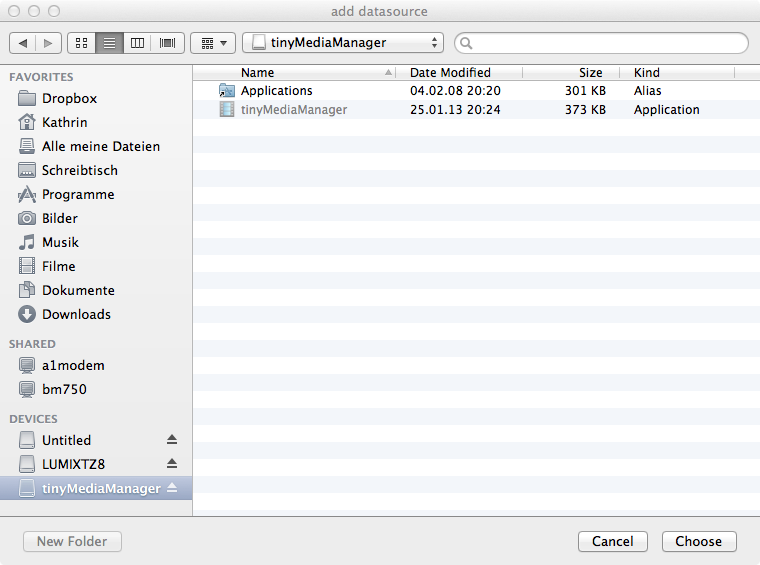The height and width of the screenshot is (565, 760).
Task: Open Programme in the sidebar
Action: coord(78,194)
